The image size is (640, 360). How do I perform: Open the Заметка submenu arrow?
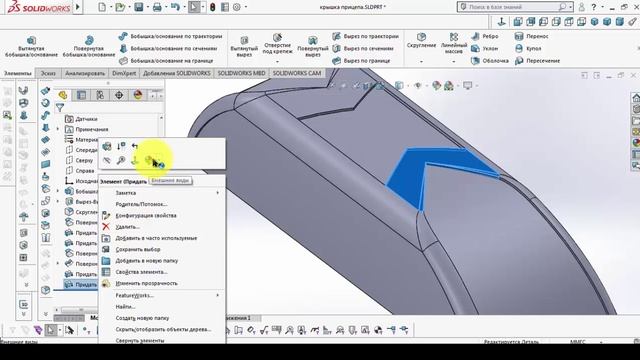pyautogui.click(x=218, y=193)
